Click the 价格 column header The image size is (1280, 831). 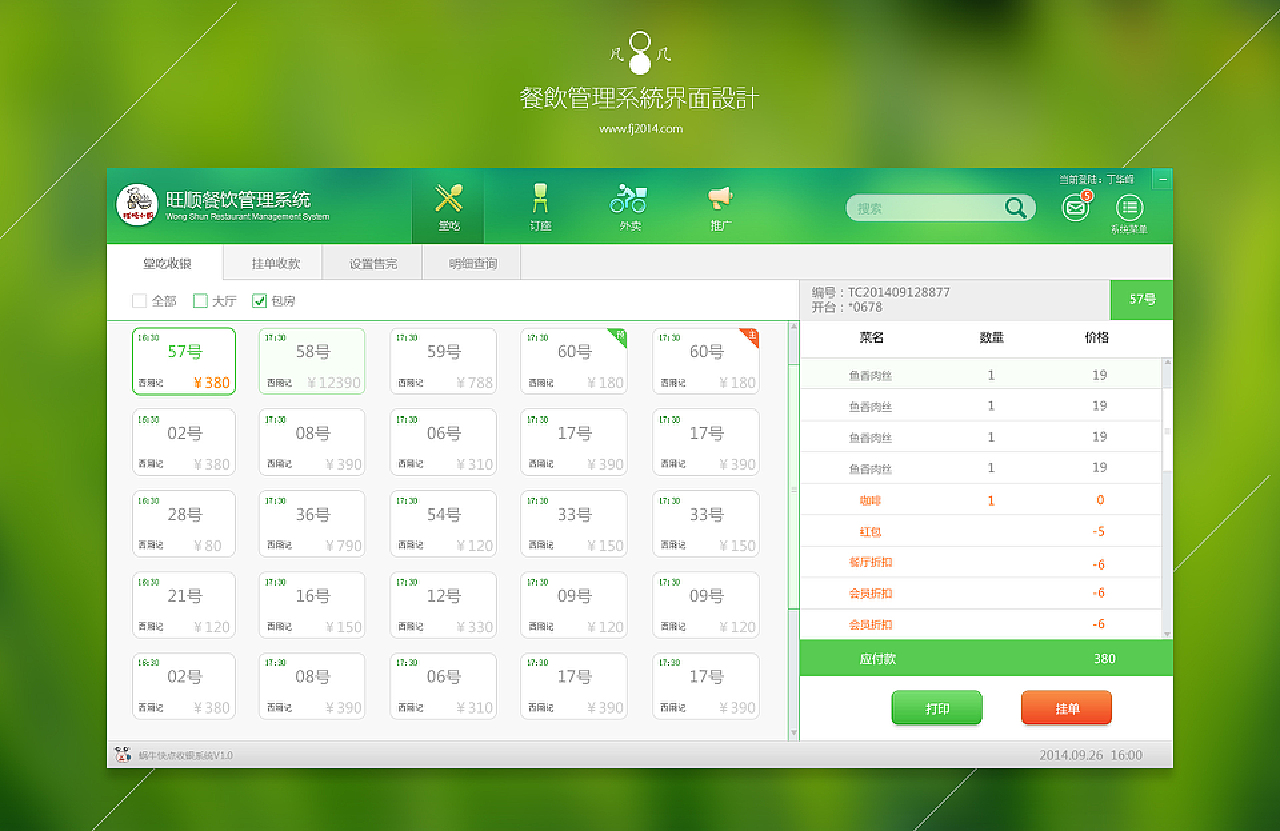(1097, 338)
